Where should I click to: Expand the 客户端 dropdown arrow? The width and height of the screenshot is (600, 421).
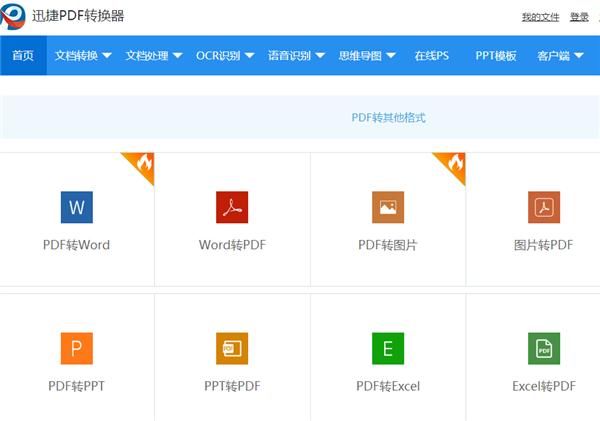(579, 55)
